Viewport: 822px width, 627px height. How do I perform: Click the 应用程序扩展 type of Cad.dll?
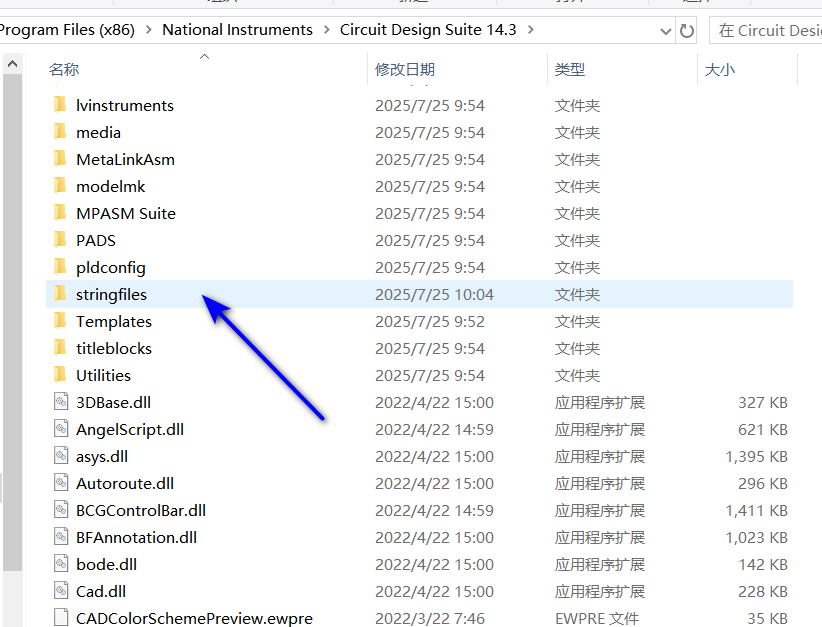tap(600, 591)
